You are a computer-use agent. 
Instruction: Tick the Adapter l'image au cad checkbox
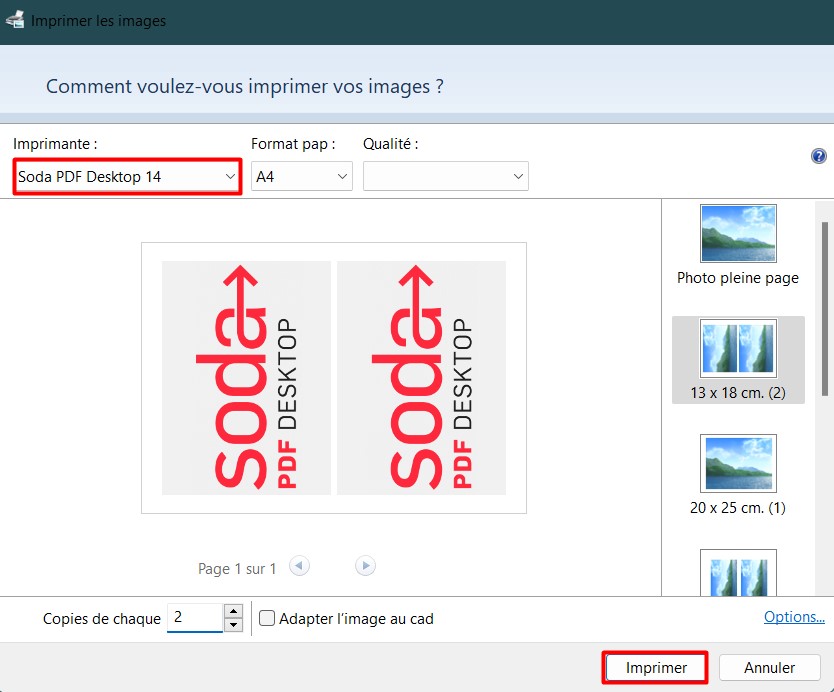pos(266,618)
